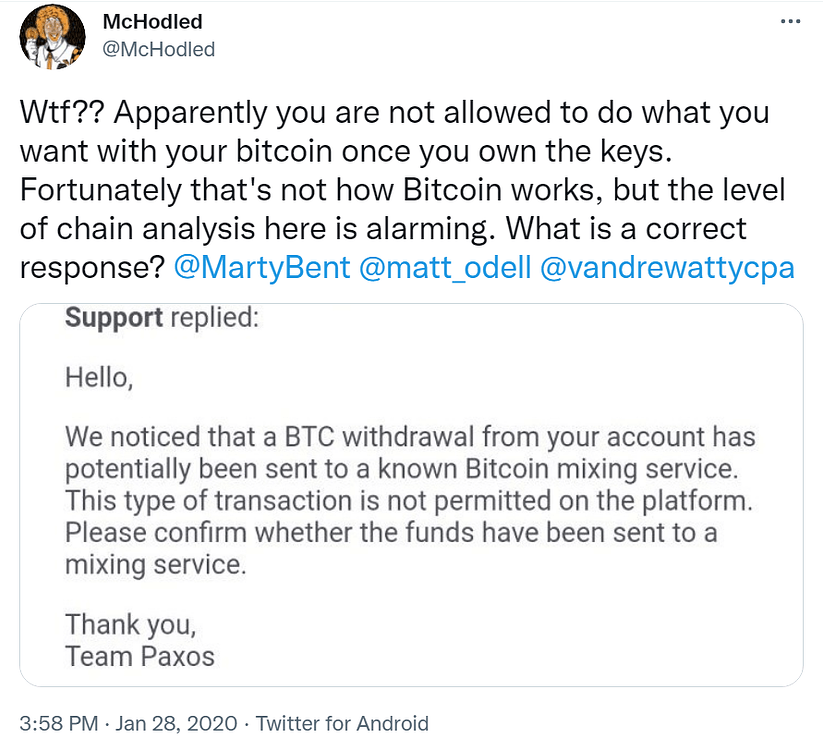Click the 'Hello,' greeting in the image

[98, 377]
